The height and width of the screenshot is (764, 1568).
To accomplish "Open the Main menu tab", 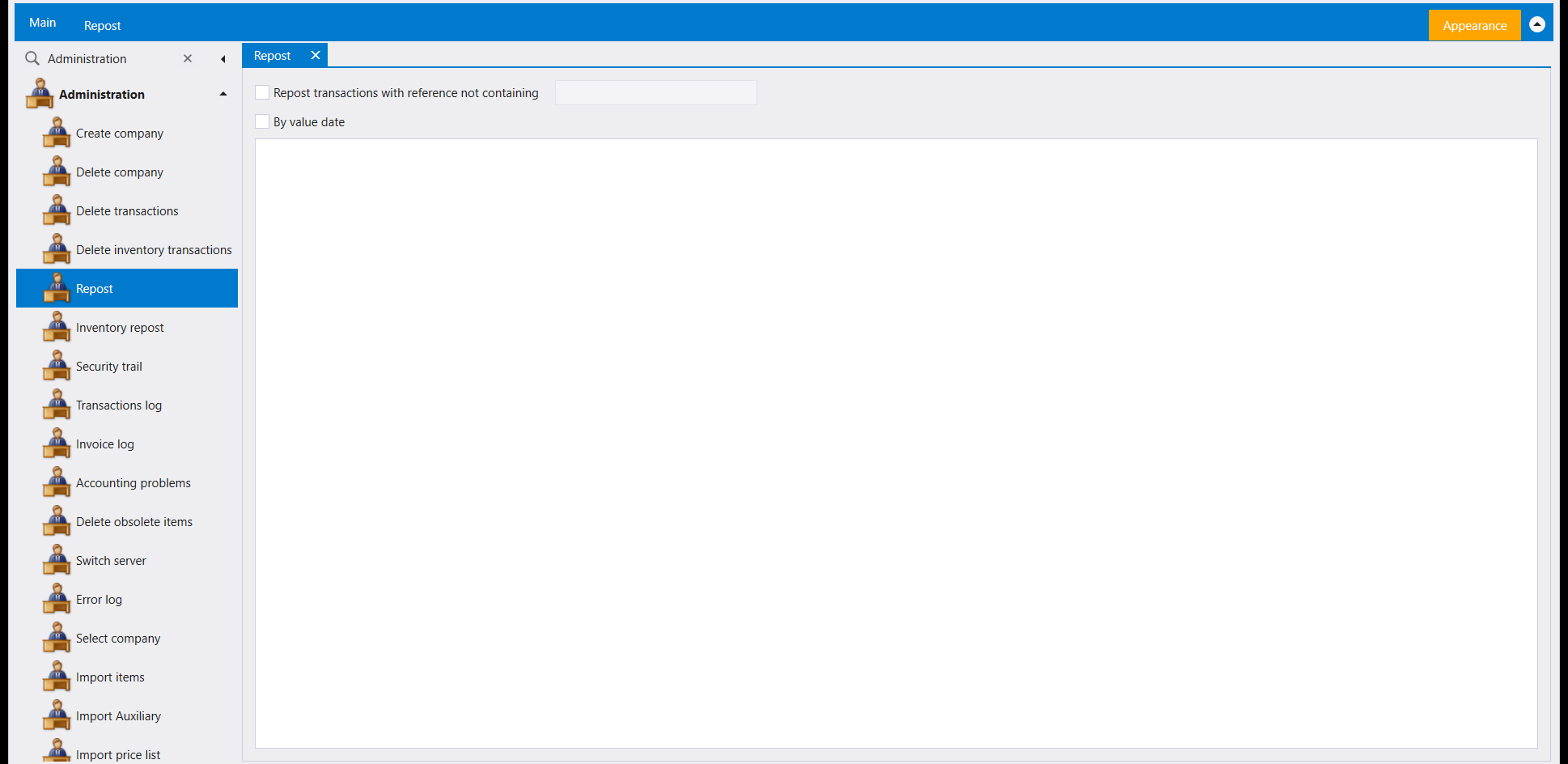I will click(x=42, y=23).
